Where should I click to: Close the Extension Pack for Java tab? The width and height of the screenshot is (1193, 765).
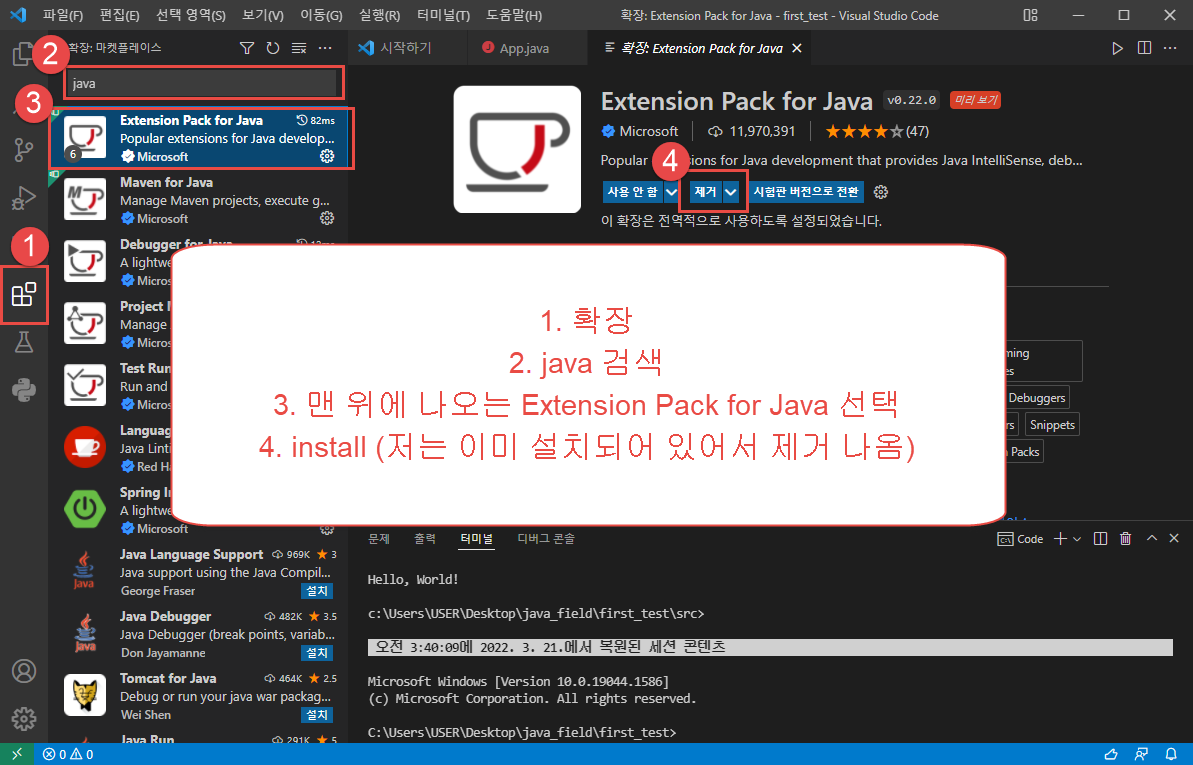tap(797, 48)
